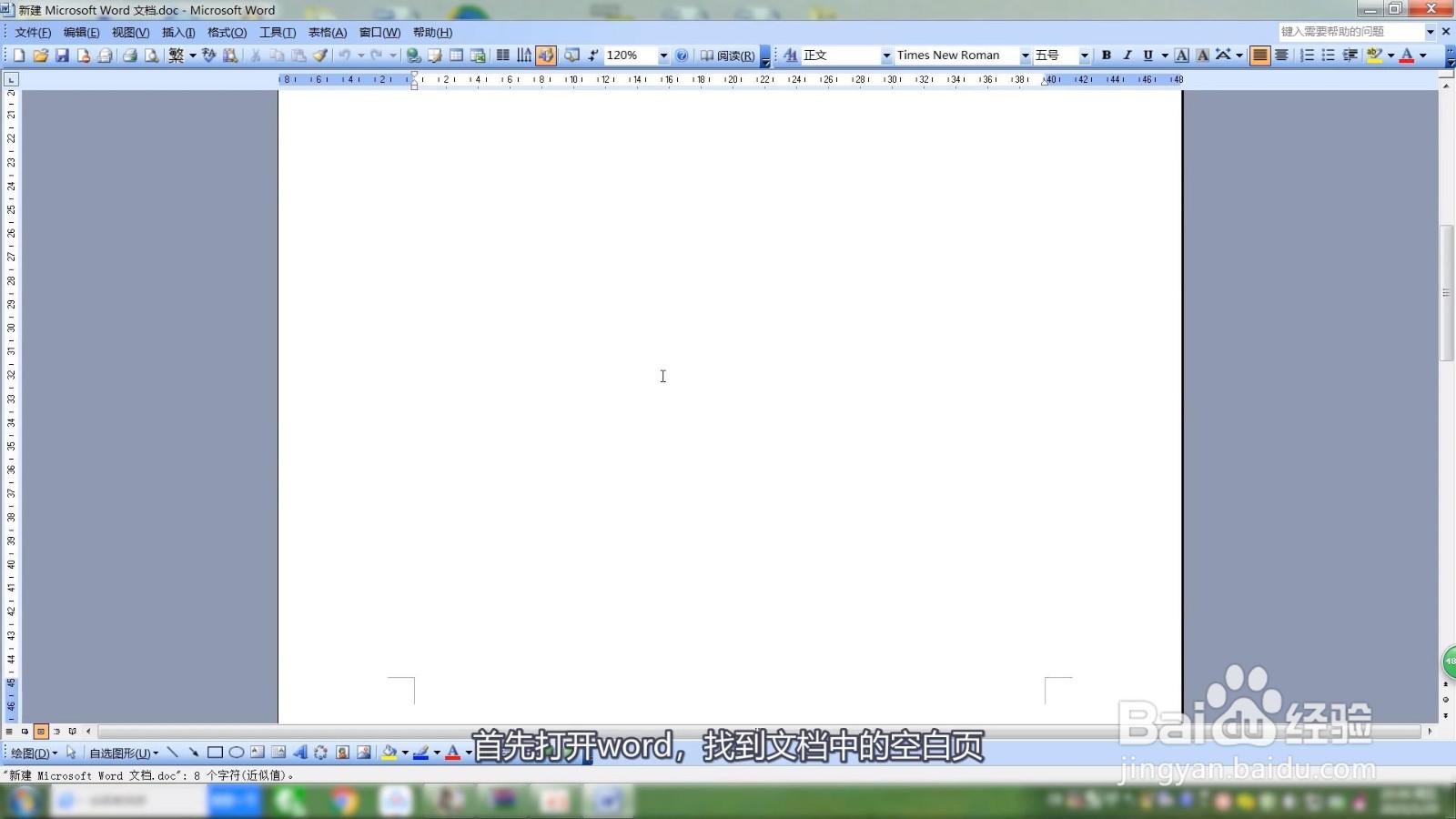Click line color brush swatch
This screenshot has height=819, width=1456.
click(420, 753)
